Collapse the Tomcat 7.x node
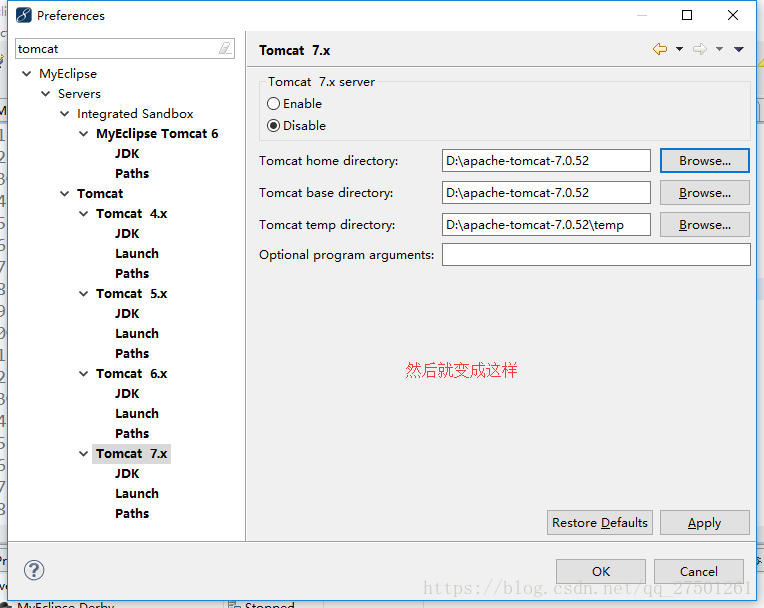 tap(84, 454)
